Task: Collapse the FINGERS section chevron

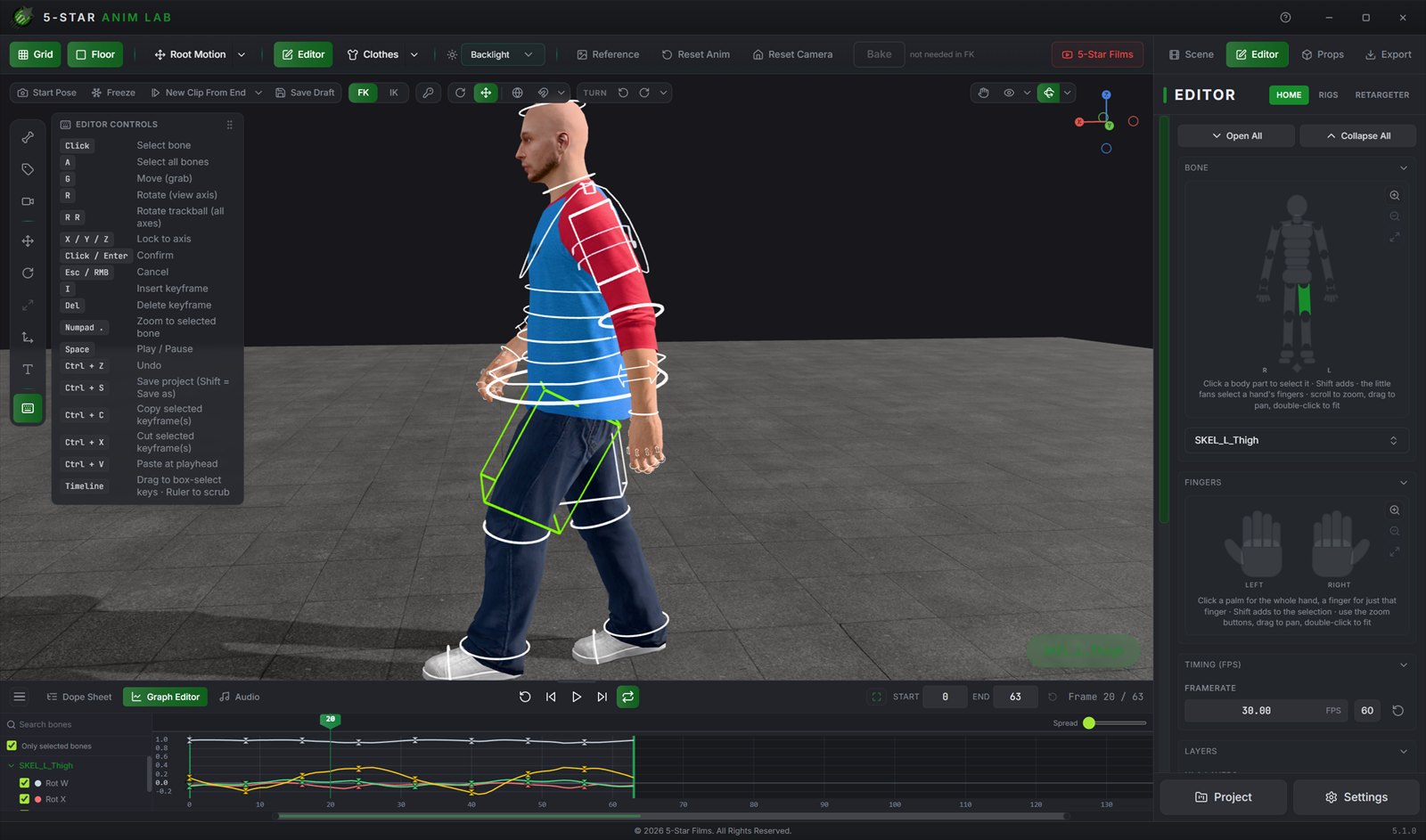Action: click(x=1403, y=483)
